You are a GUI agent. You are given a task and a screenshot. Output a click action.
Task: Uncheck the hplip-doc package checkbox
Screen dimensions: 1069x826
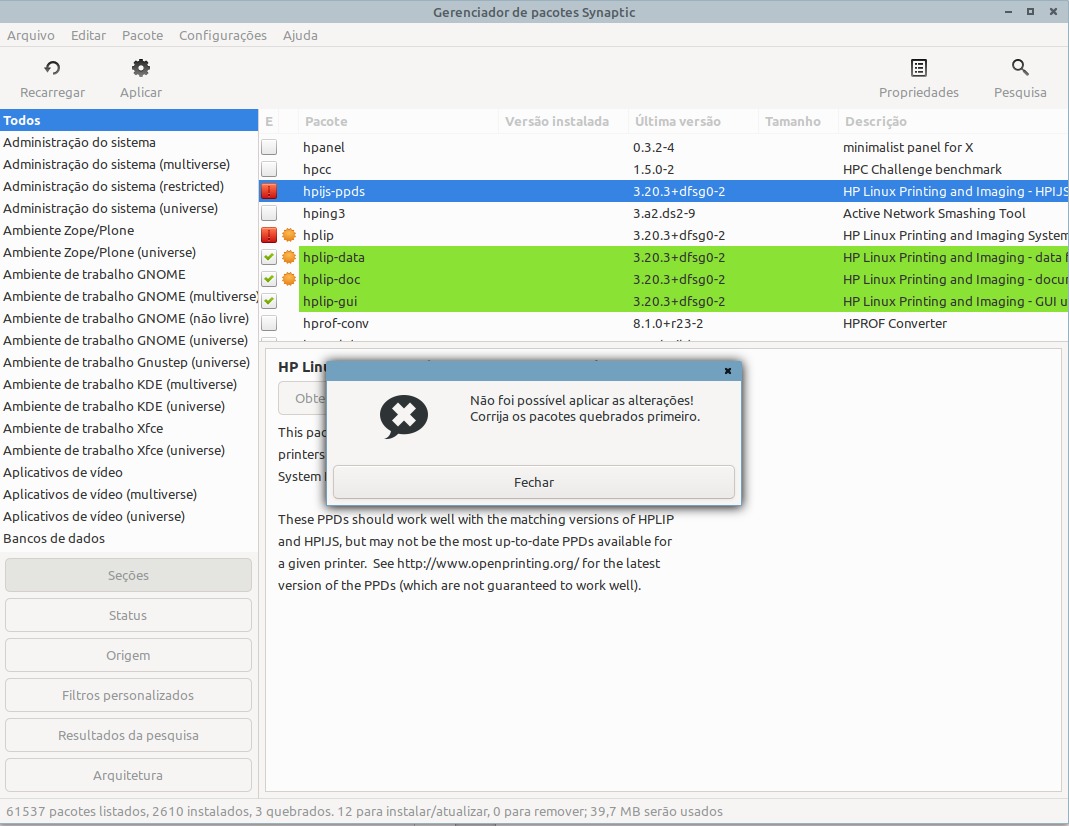(x=269, y=279)
